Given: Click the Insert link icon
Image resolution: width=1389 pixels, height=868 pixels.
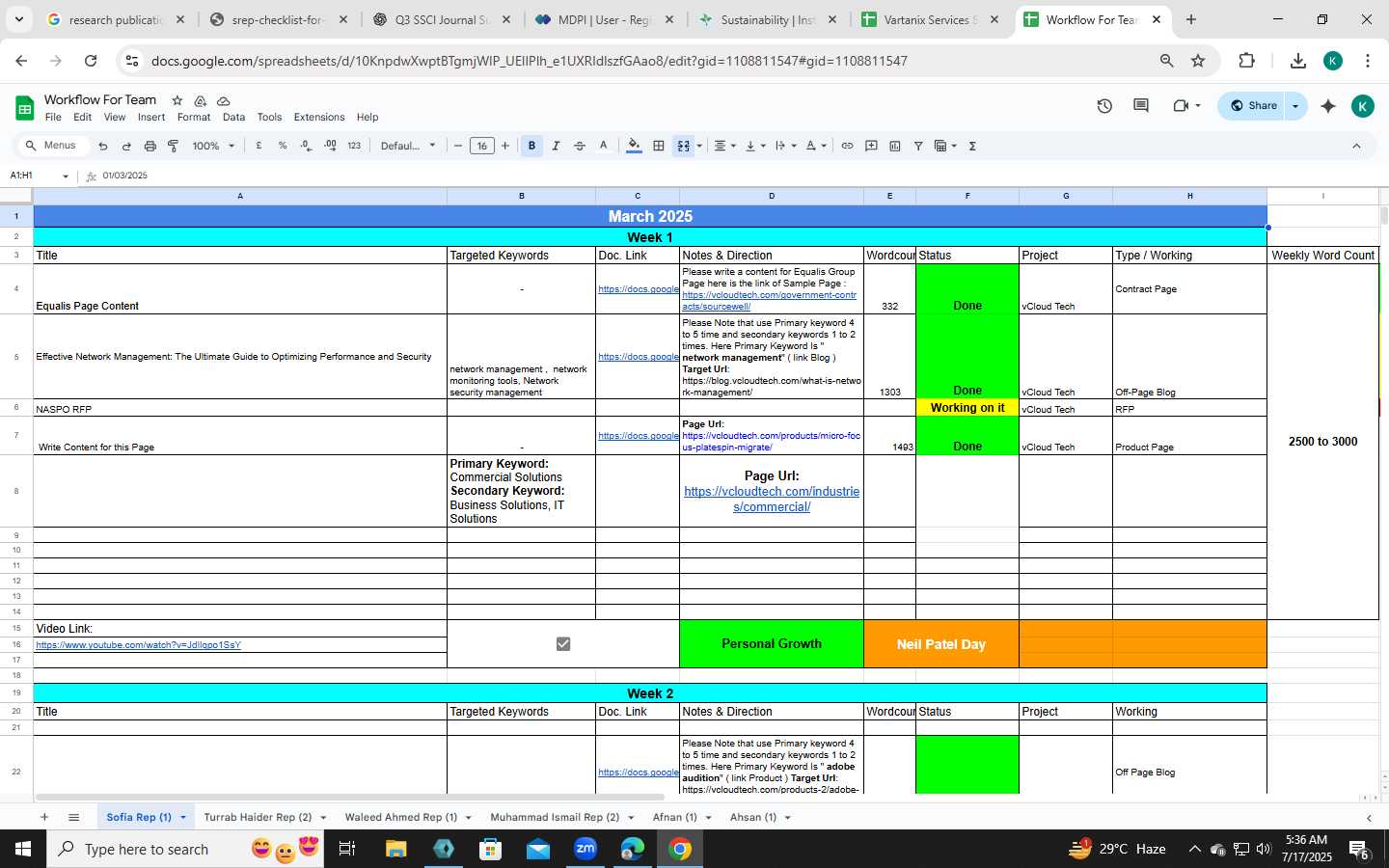Looking at the screenshot, I should pos(847,146).
